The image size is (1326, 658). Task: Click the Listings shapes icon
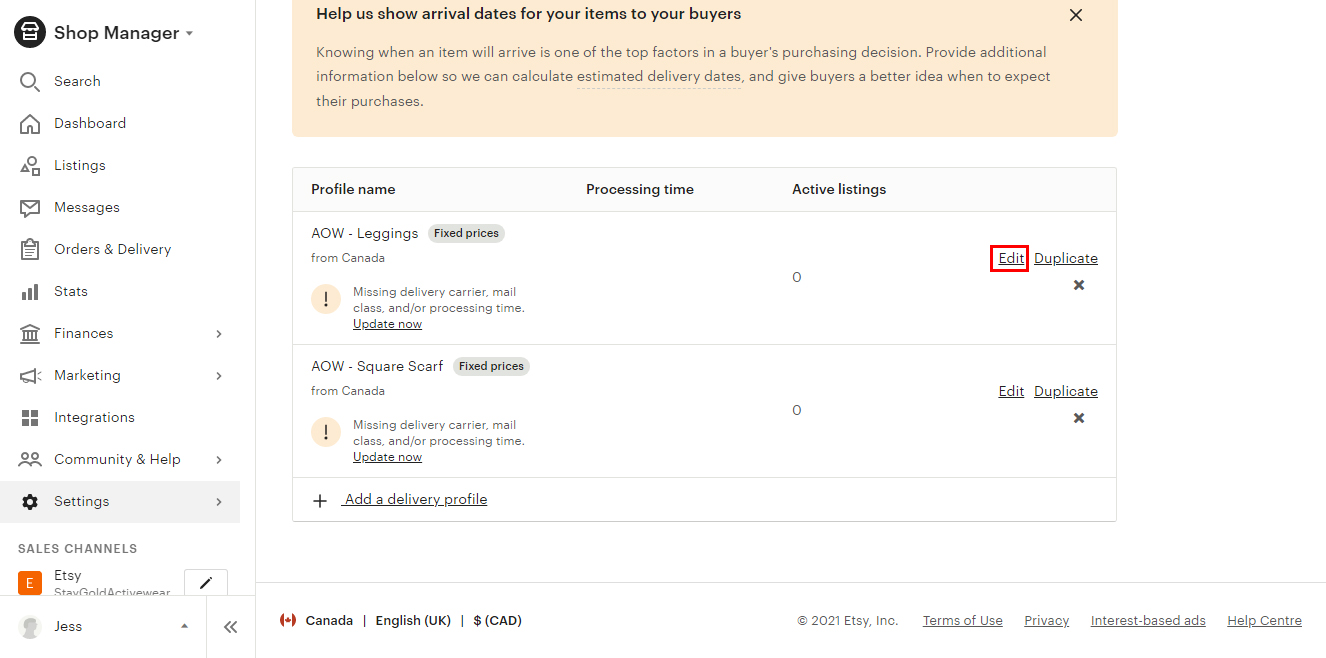pos(30,165)
